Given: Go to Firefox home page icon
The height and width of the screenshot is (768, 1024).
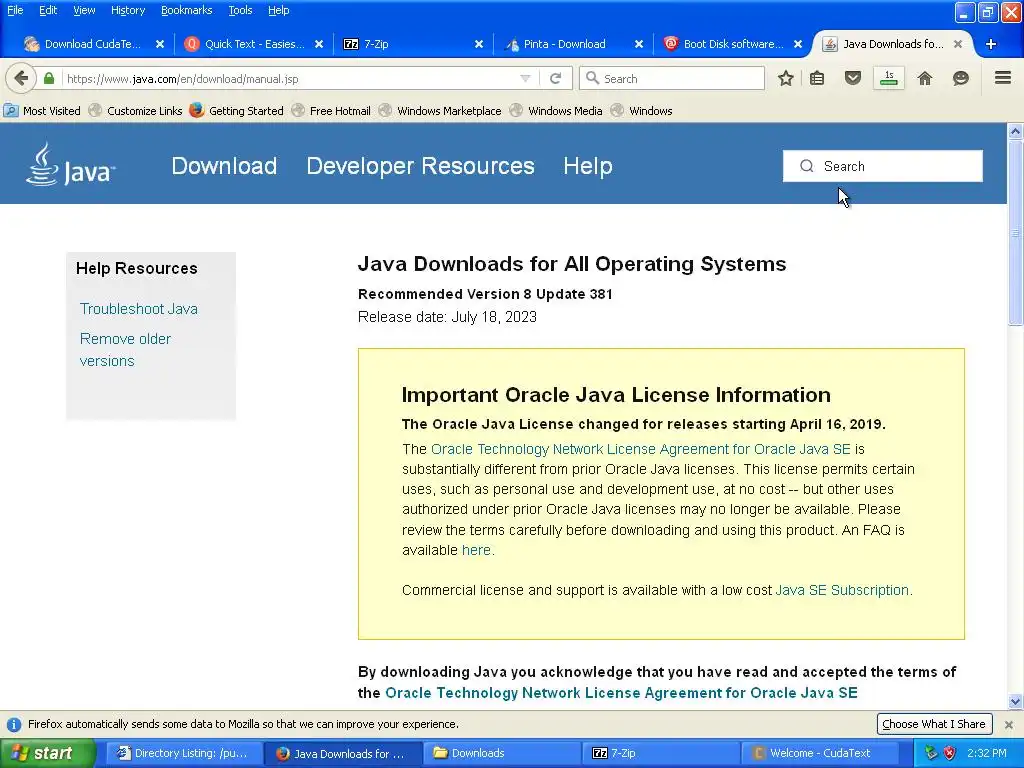Looking at the screenshot, I should coord(925,78).
